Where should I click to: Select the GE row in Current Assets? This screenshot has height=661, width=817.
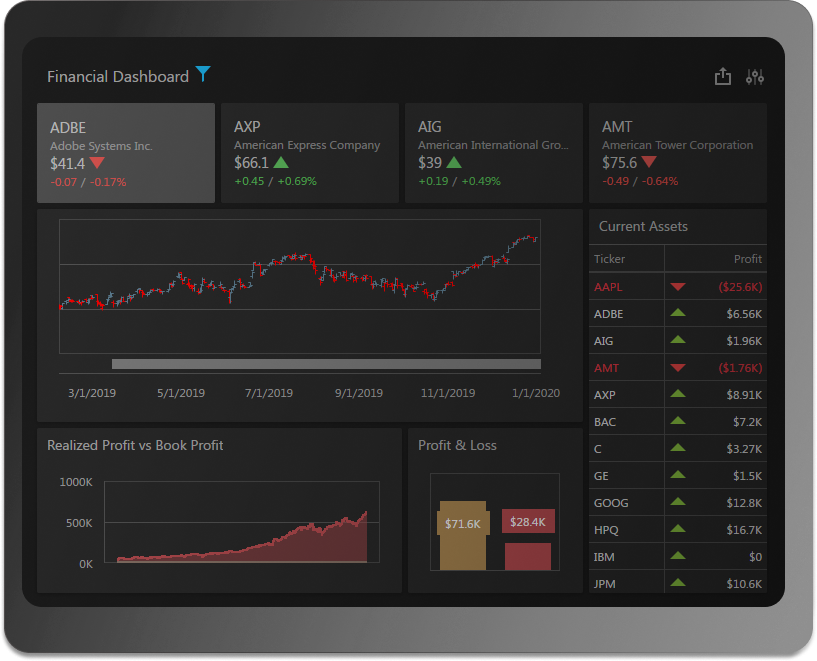pos(622,475)
